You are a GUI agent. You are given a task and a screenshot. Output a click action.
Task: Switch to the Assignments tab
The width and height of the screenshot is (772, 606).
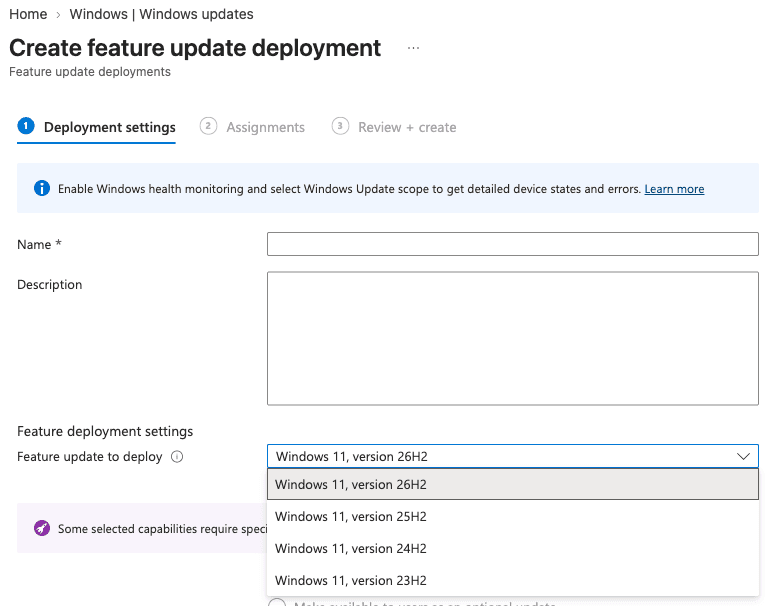tap(252, 127)
